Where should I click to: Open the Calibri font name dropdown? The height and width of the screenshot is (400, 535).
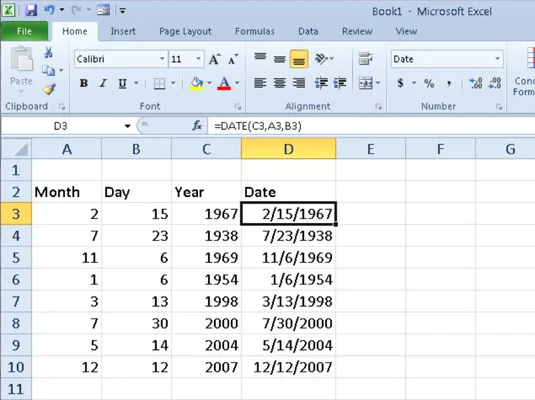click(x=162, y=59)
